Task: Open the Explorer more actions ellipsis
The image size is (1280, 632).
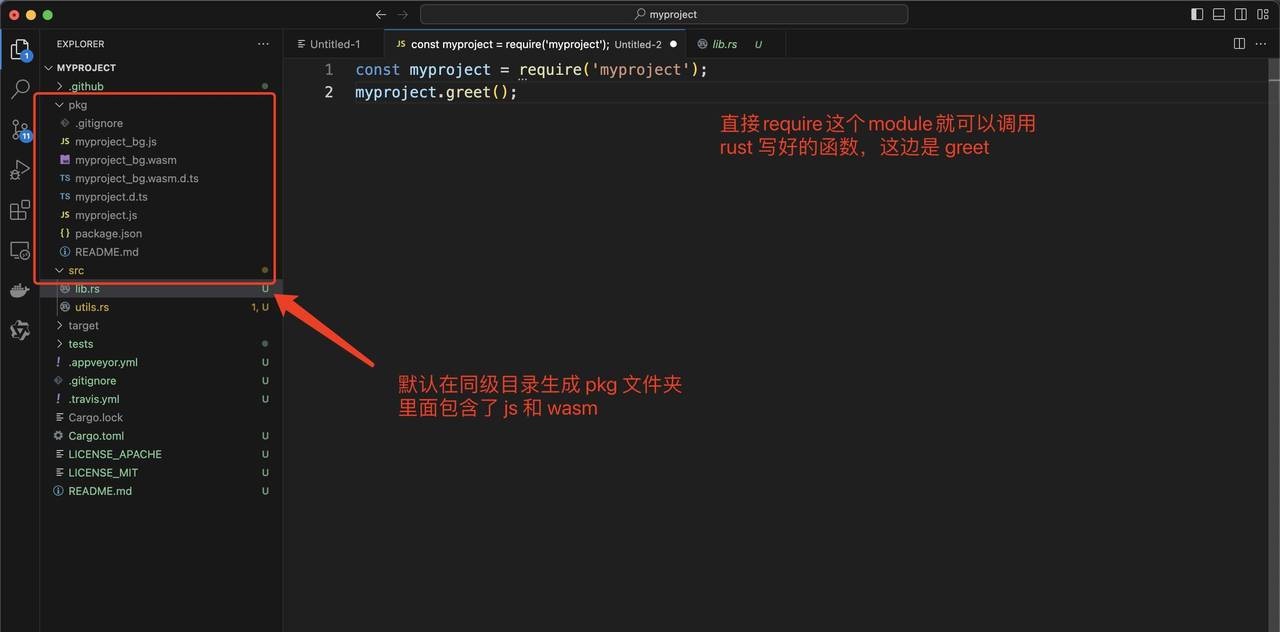Action: point(263,44)
